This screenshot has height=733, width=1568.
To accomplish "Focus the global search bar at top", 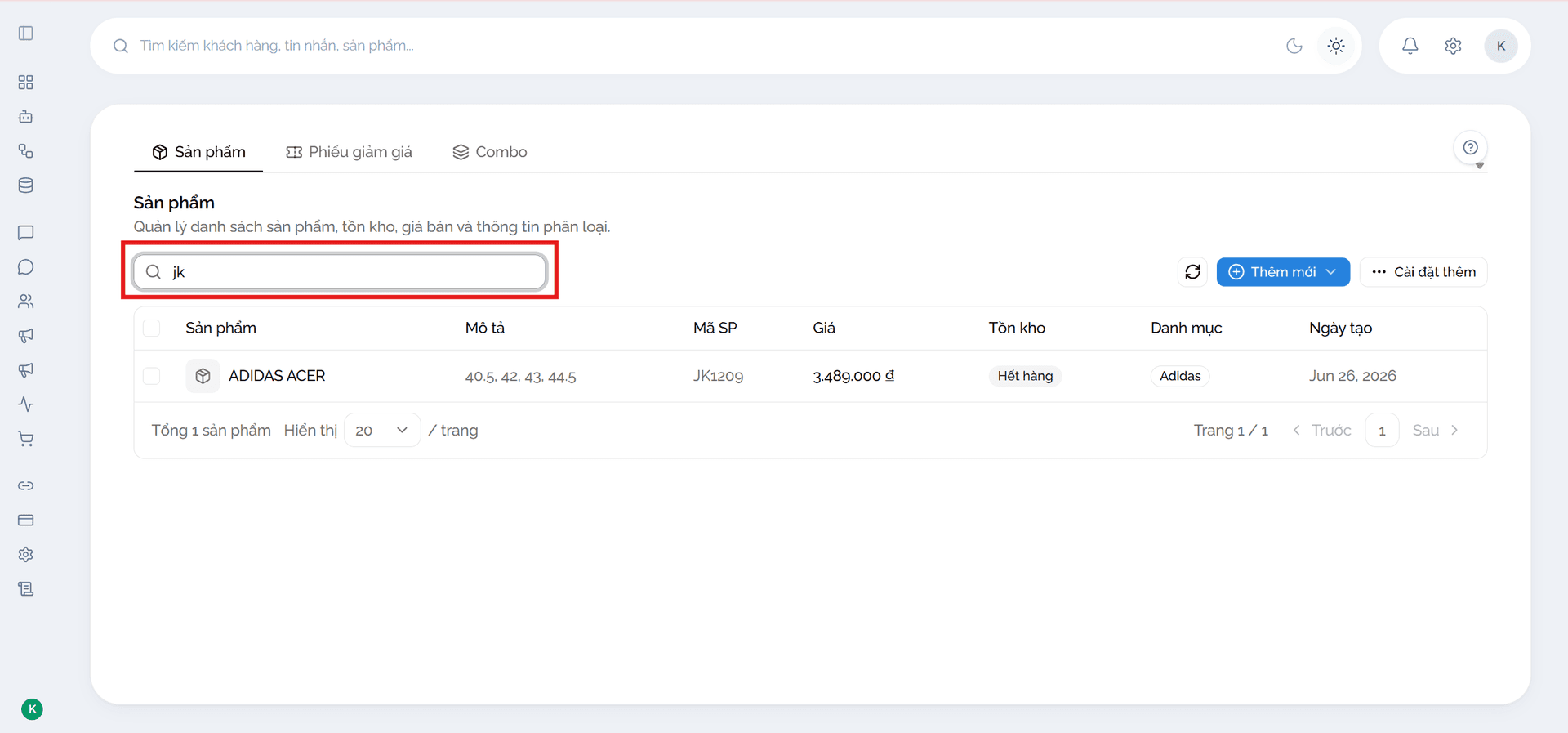I will coord(702,46).
